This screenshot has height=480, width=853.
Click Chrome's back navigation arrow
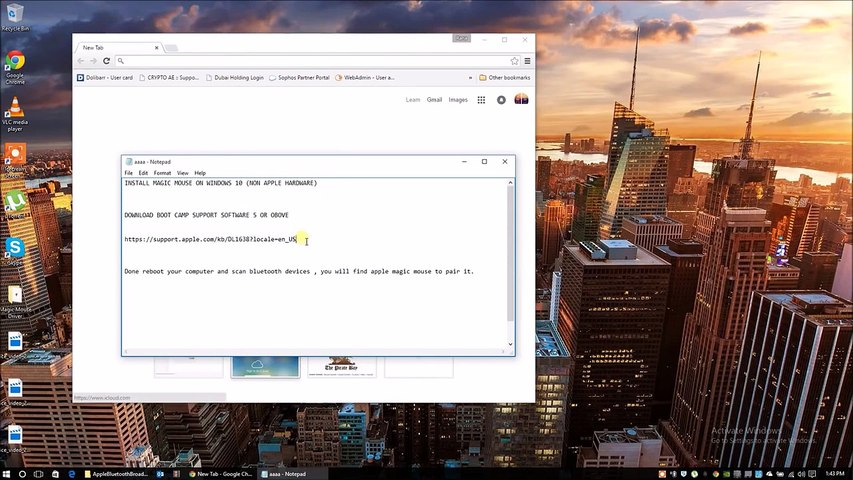click(81, 61)
